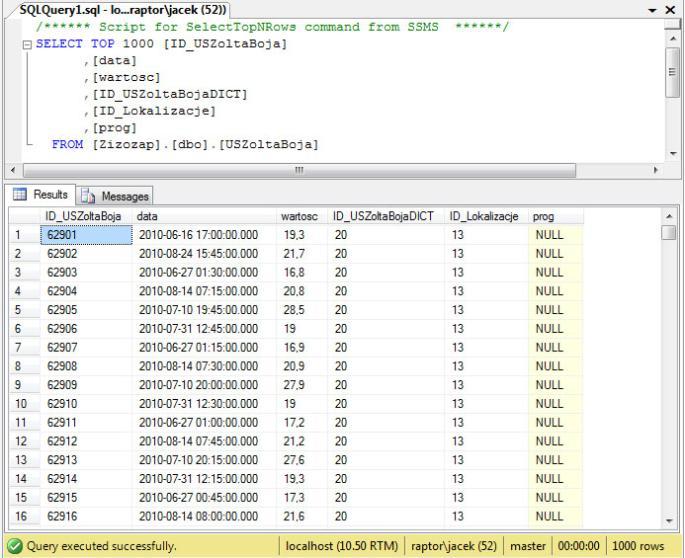Click the Results grid icon
This screenshot has width=685, height=558.
[x=20, y=194]
